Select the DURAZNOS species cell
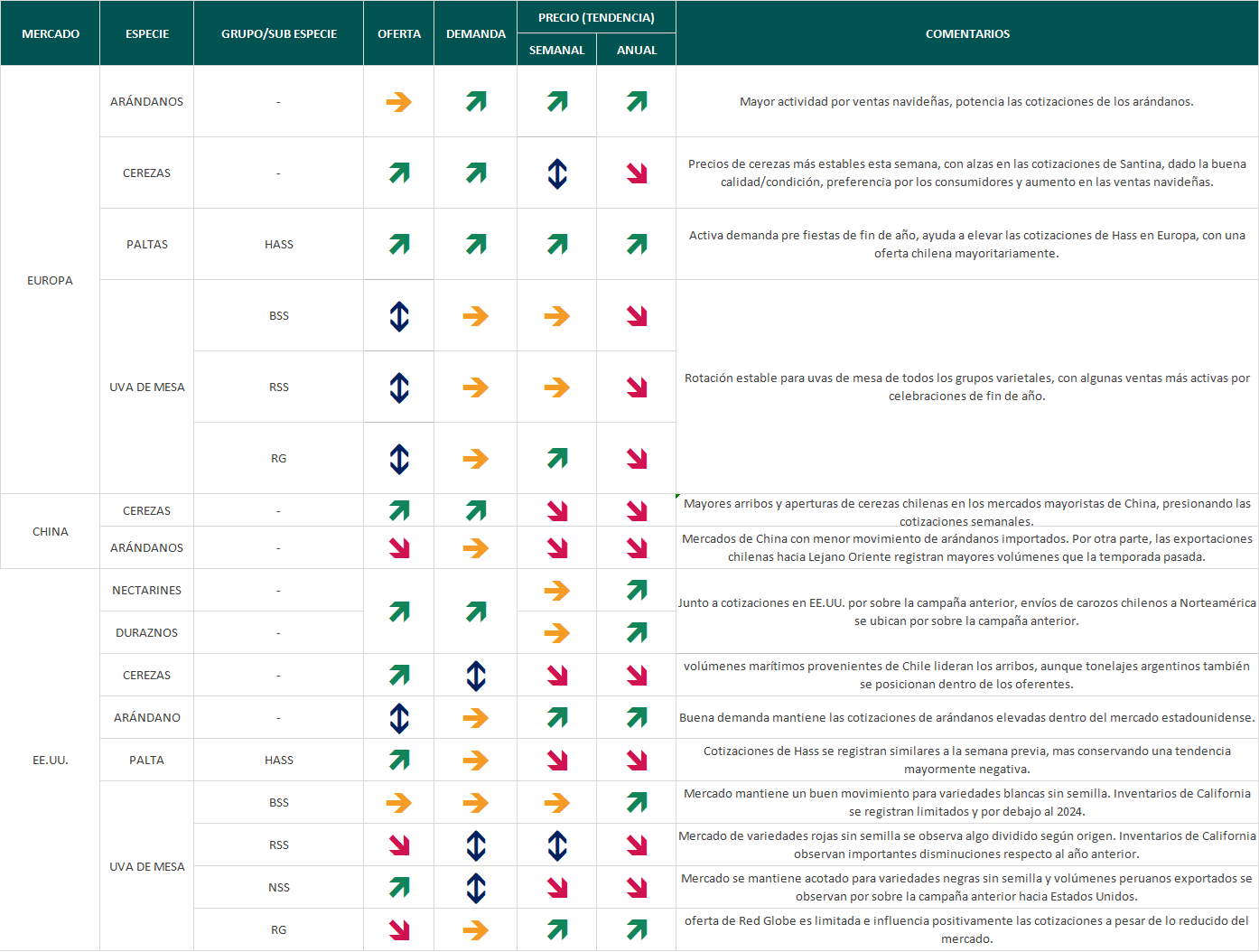Viewport: 1259px width, 952px height. 147,633
